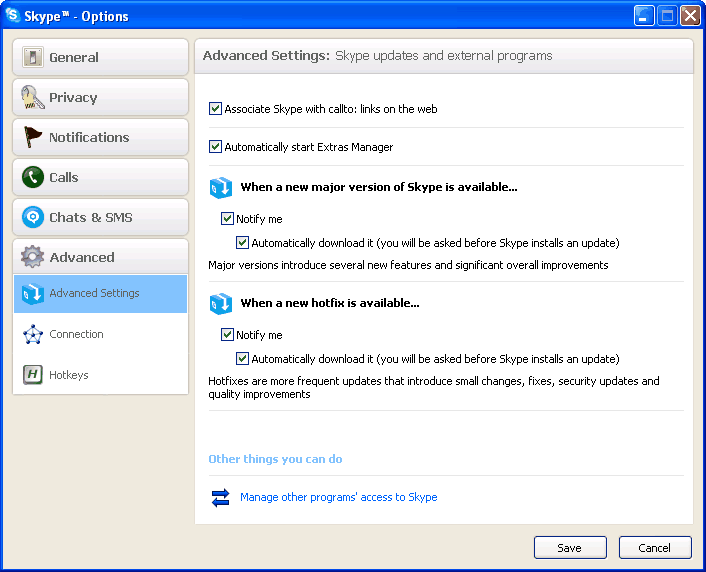
Task: Toggle automatic download for hotfixes
Action: tap(242, 359)
